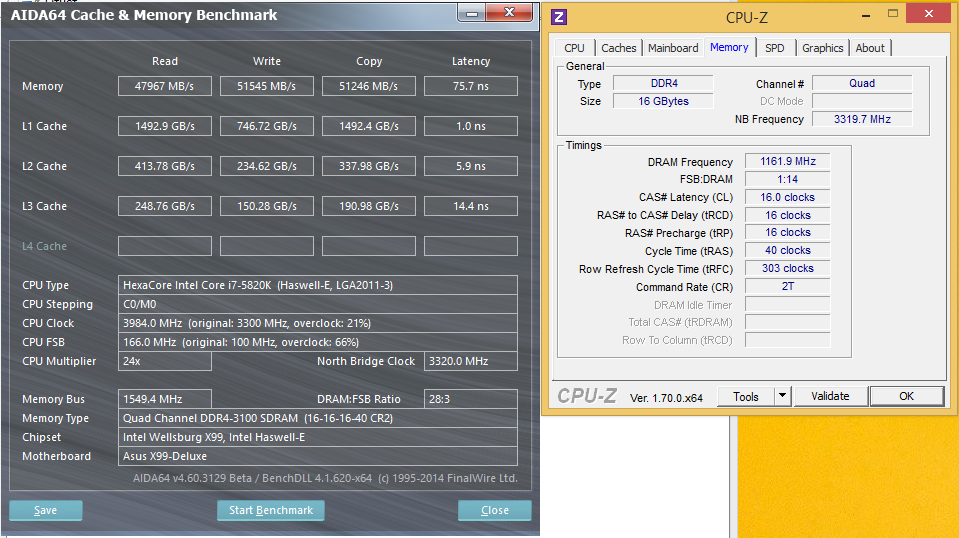959x538 pixels.
Task: Maximize the CPU-Z window
Action: click(x=893, y=13)
